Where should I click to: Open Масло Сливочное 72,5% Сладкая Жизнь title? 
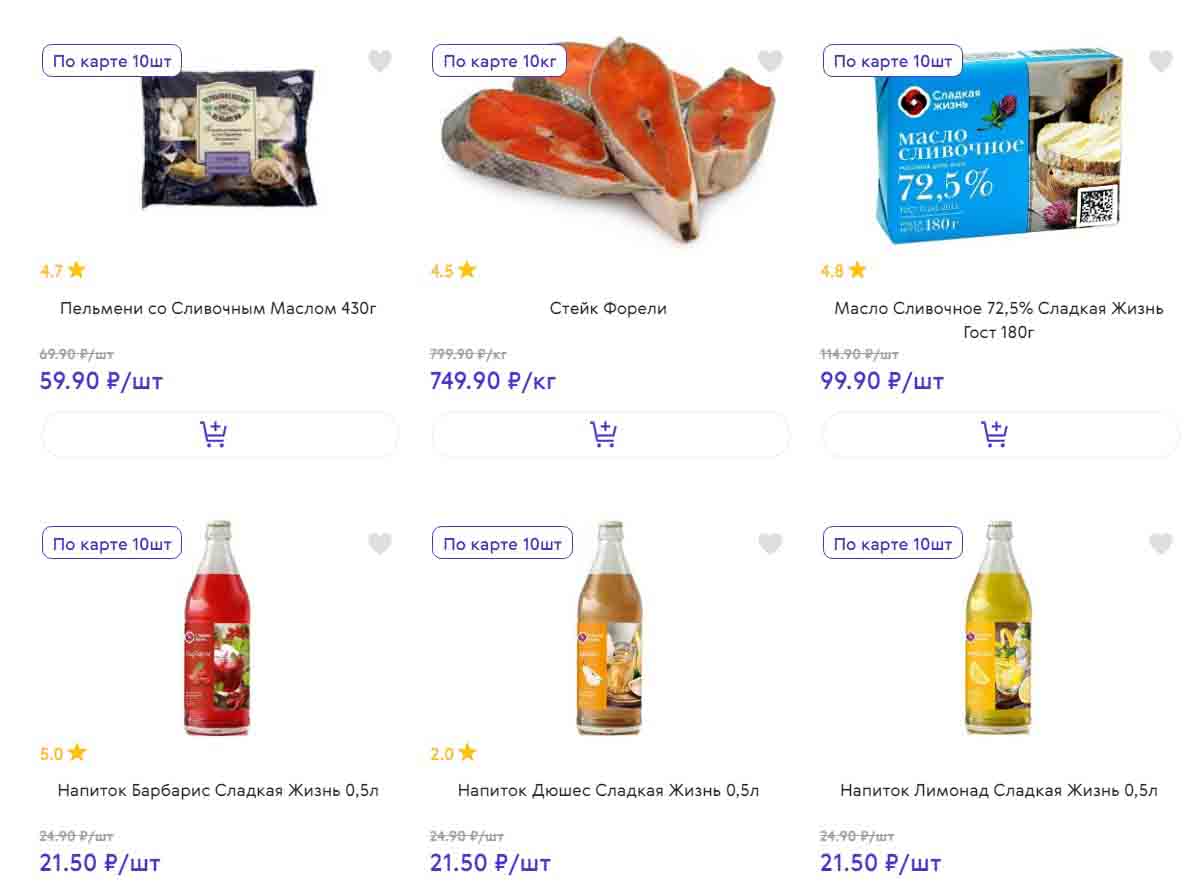pos(999,319)
